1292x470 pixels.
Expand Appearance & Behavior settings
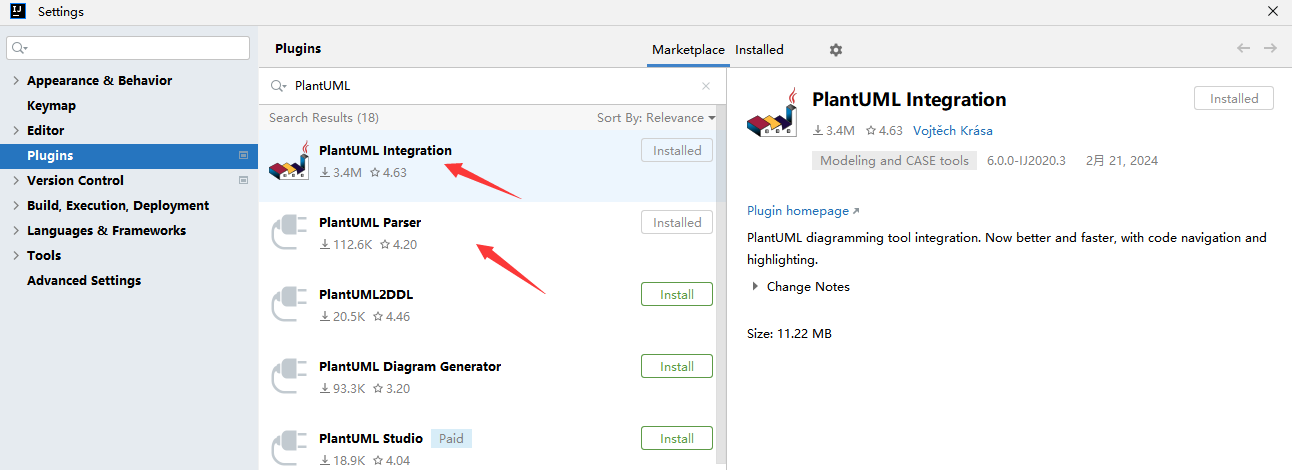coord(15,80)
